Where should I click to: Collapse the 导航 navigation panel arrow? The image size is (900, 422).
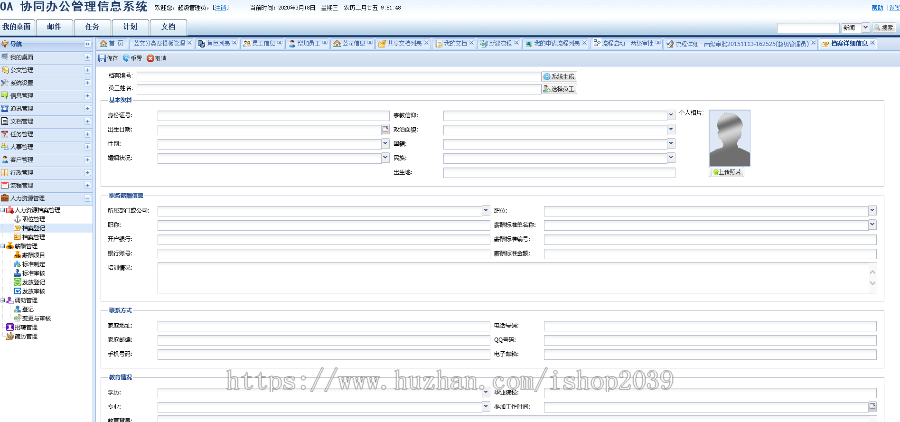coord(87,44)
